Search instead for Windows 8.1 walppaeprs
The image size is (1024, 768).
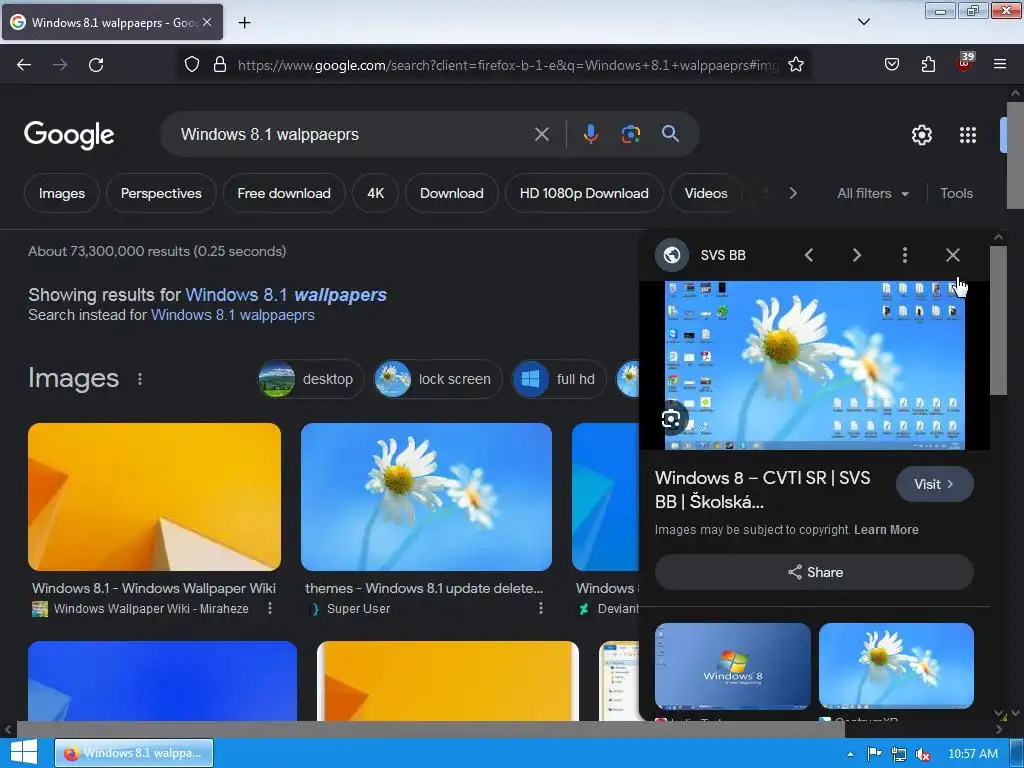coord(232,315)
